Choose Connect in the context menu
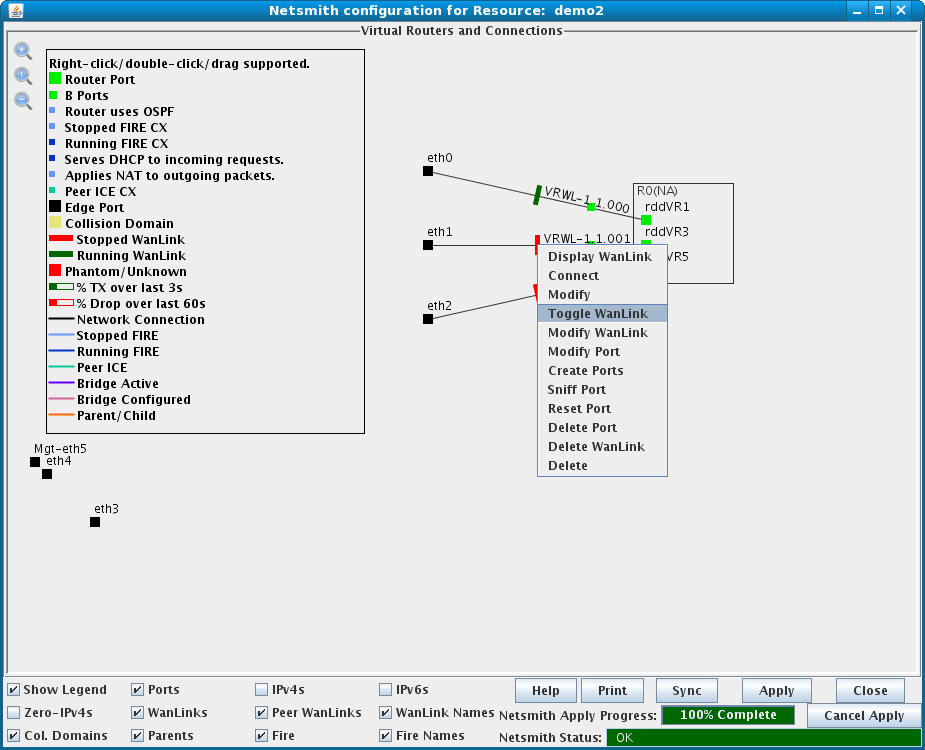This screenshot has width=925, height=750. (x=602, y=276)
